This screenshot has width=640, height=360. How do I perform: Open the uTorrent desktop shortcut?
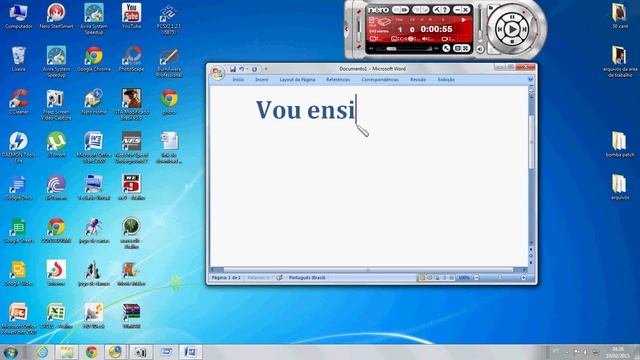click(56, 145)
